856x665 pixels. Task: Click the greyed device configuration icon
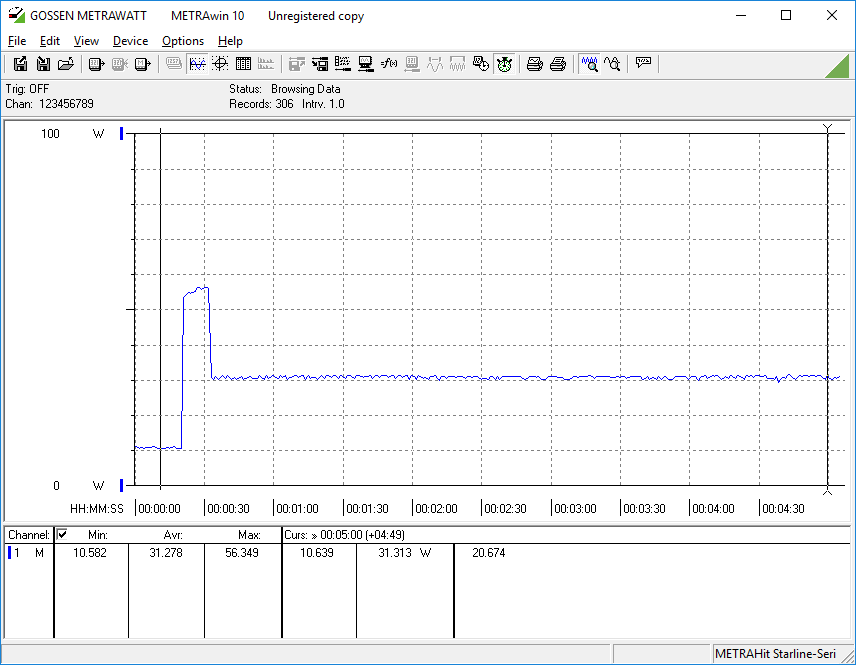(296, 64)
